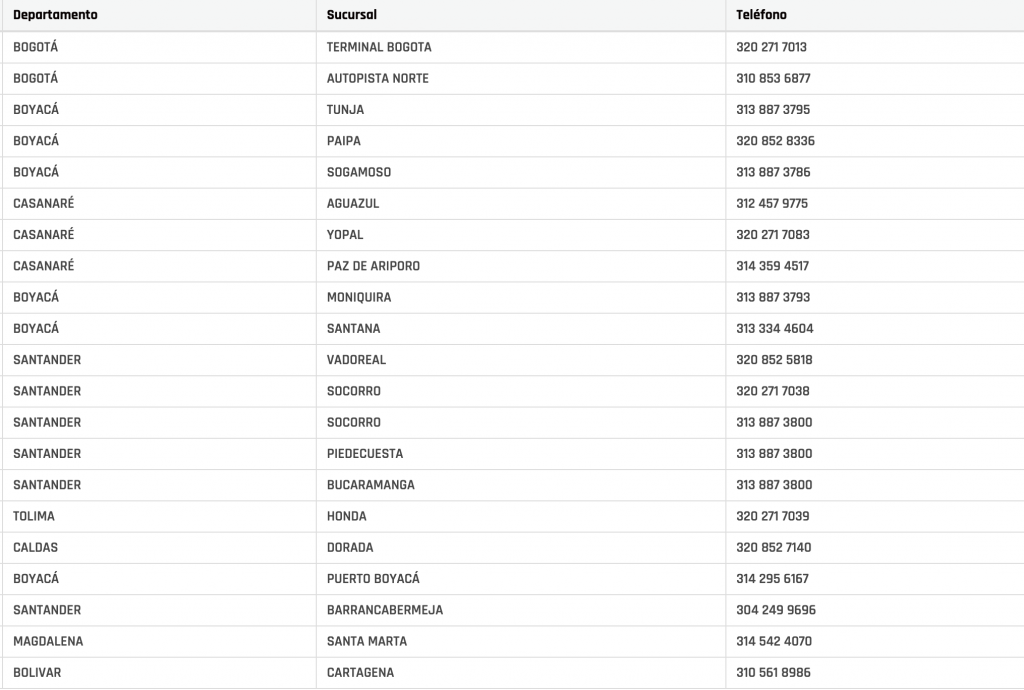Viewport: 1024px width, 690px height.
Task: Click phone number 313 887 3793
Action: [773, 297]
